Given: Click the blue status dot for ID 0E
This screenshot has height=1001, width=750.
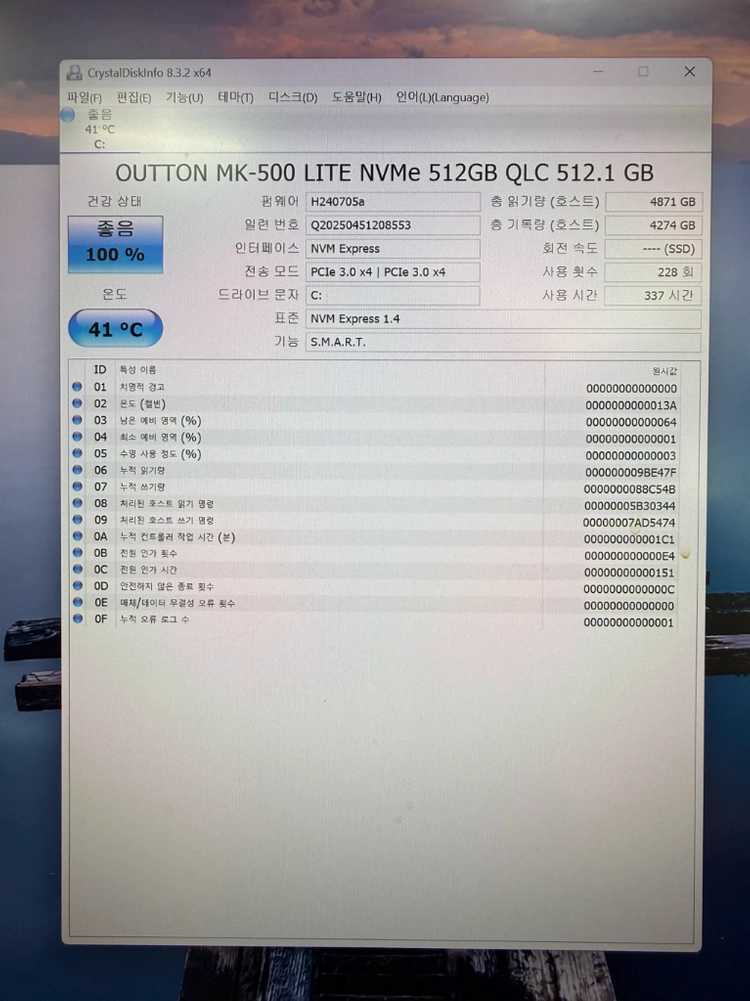Looking at the screenshot, I should tap(77, 602).
